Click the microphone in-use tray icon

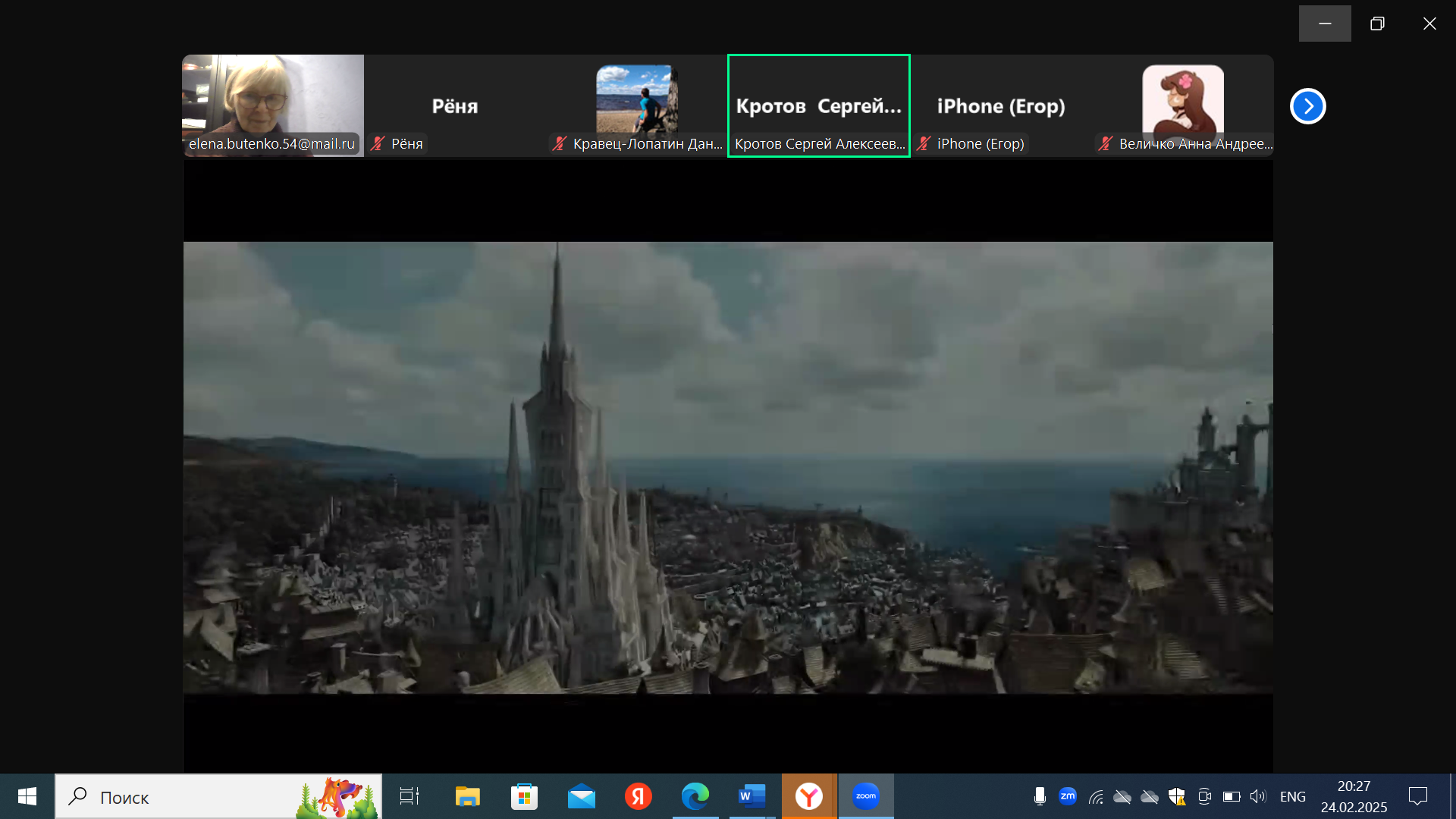(1040, 796)
